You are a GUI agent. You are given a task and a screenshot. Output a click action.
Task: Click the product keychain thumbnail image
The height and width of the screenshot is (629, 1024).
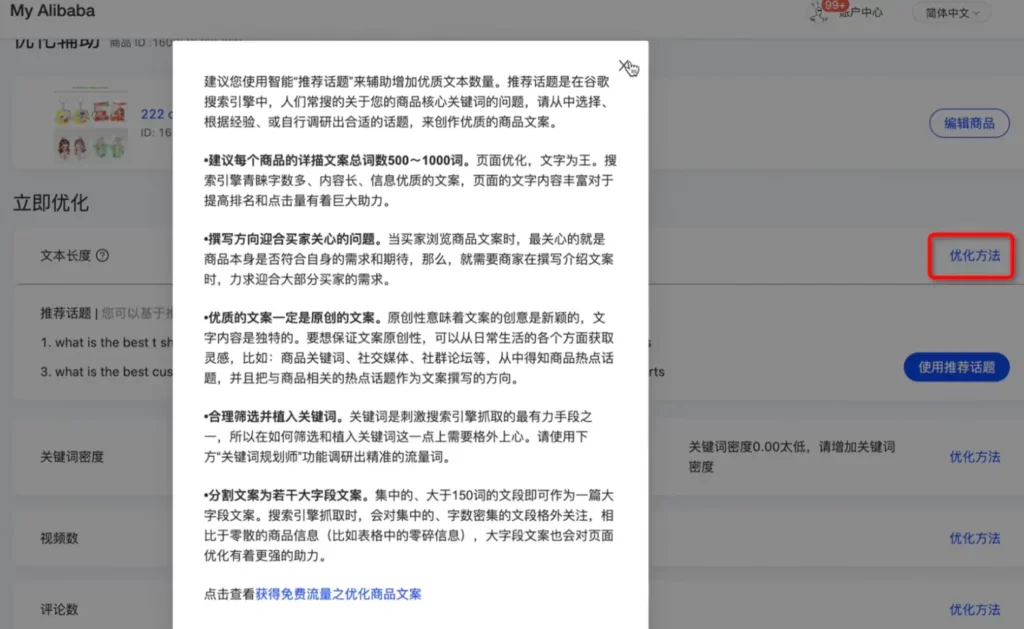[91, 124]
